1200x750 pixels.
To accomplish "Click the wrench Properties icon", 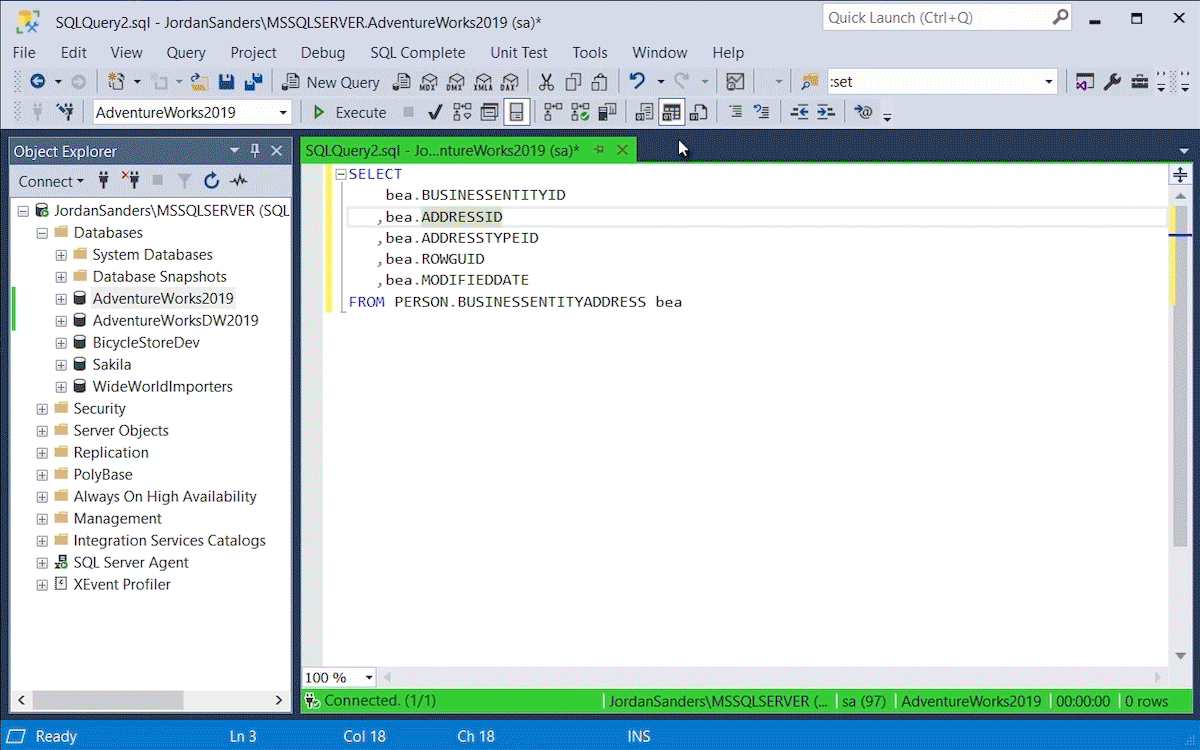I will (x=1112, y=82).
